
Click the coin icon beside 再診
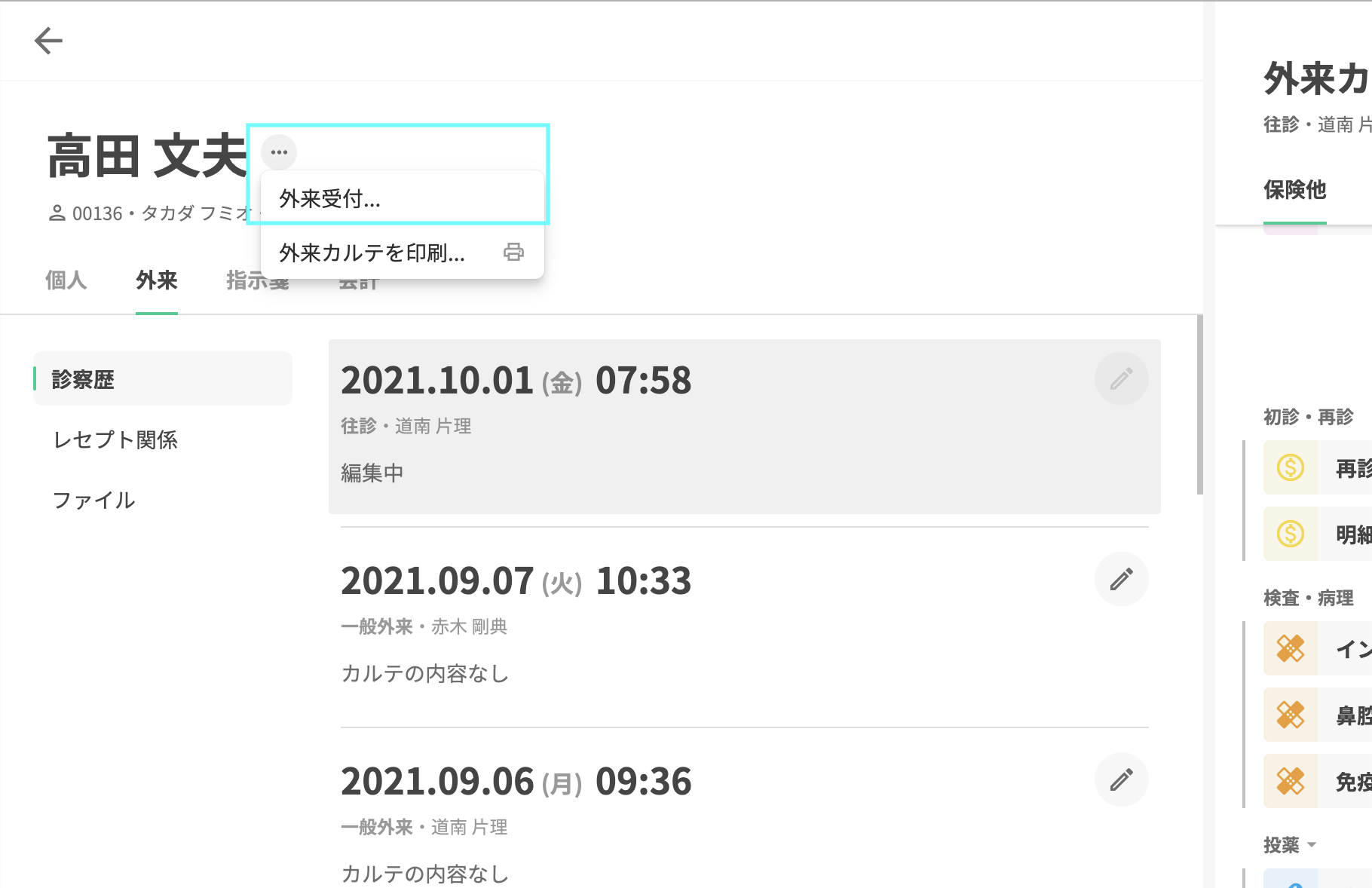[1290, 467]
